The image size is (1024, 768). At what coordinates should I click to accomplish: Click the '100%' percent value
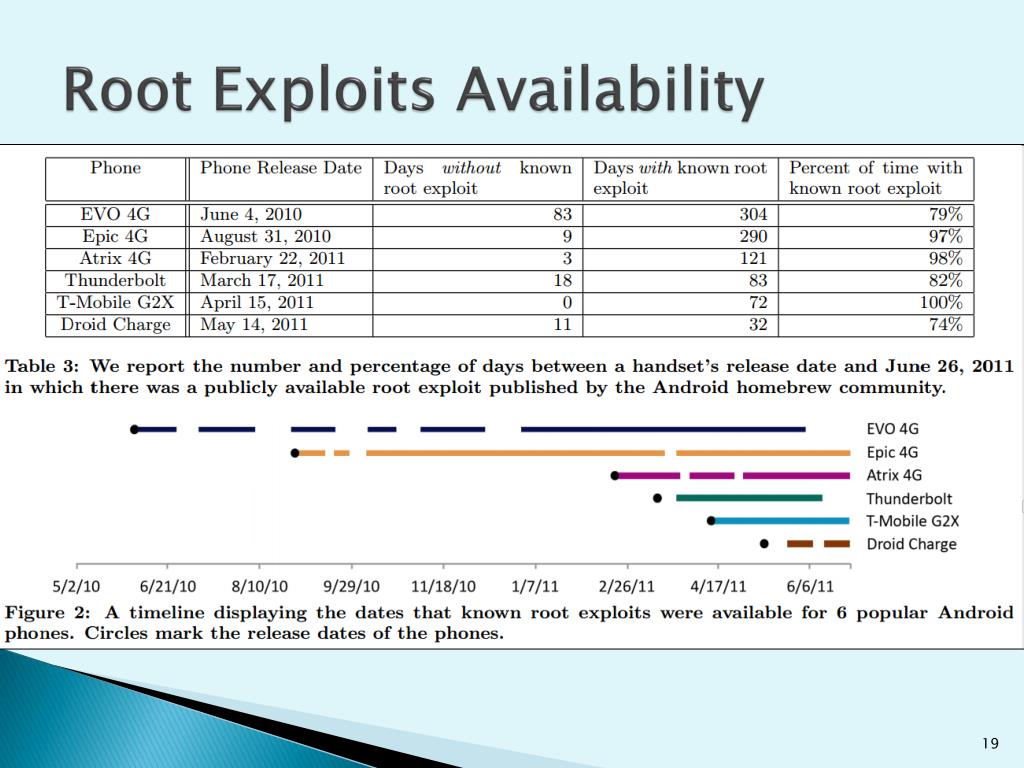pos(941,302)
